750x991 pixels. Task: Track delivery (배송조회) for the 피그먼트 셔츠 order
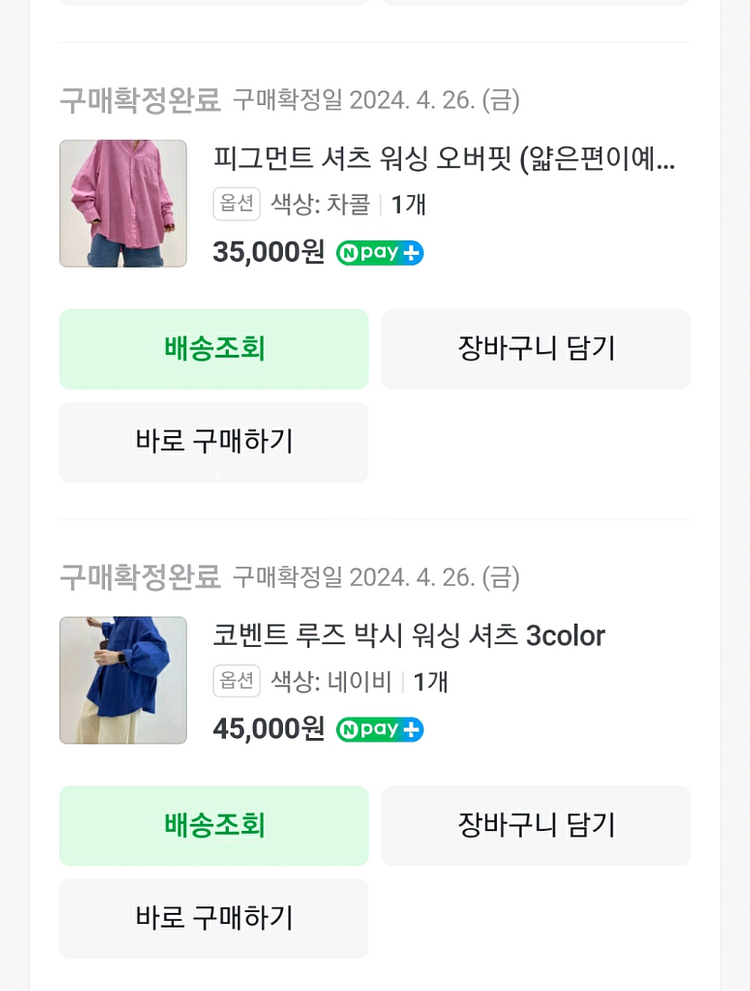(214, 349)
